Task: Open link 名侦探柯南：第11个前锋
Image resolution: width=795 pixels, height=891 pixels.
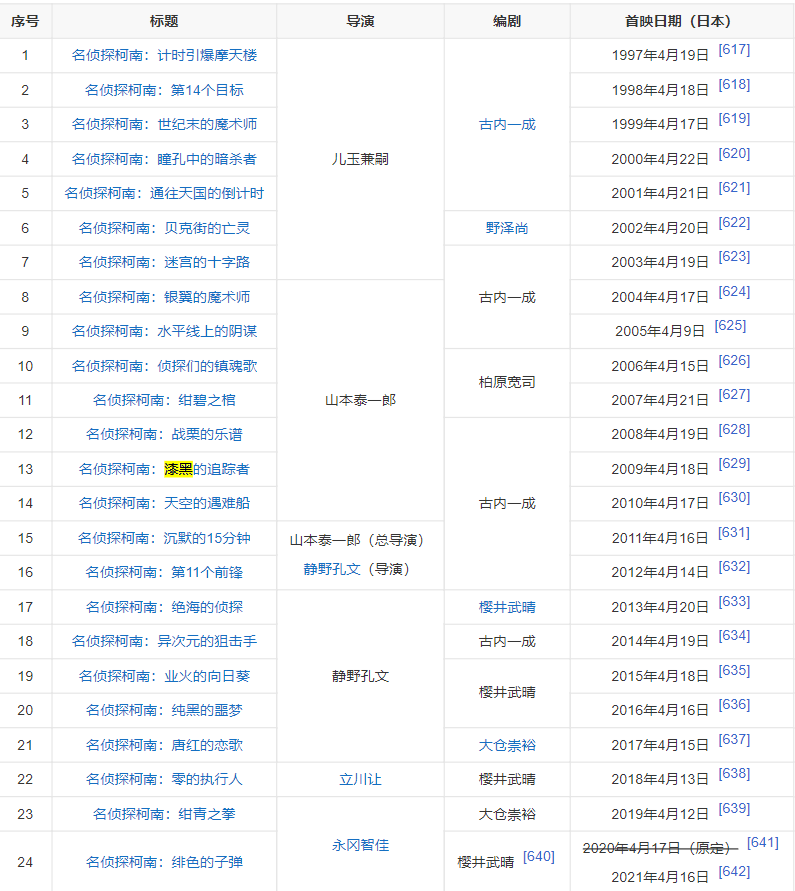Action: (x=164, y=572)
